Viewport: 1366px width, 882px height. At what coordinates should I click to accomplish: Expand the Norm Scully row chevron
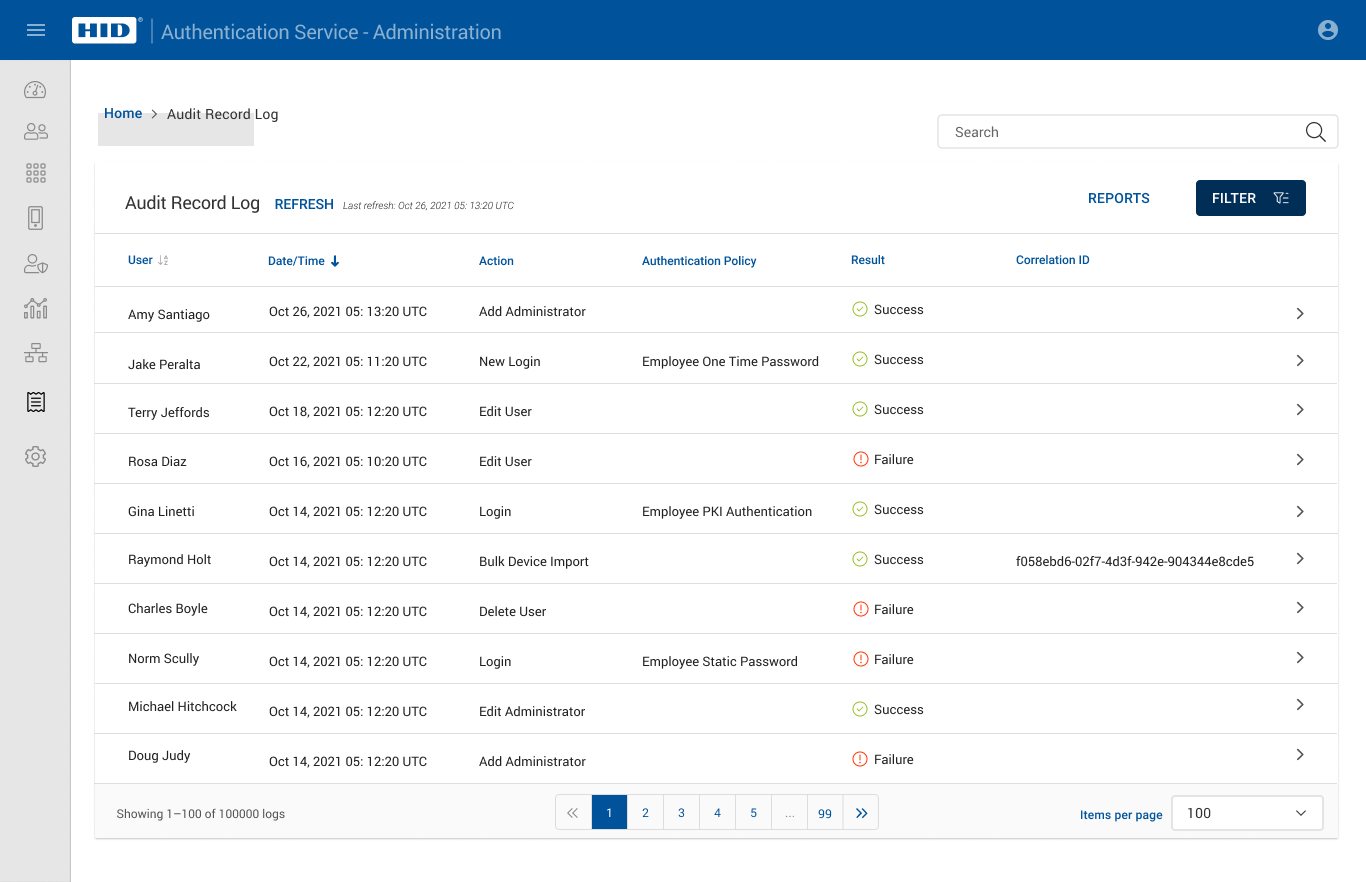click(x=1300, y=657)
